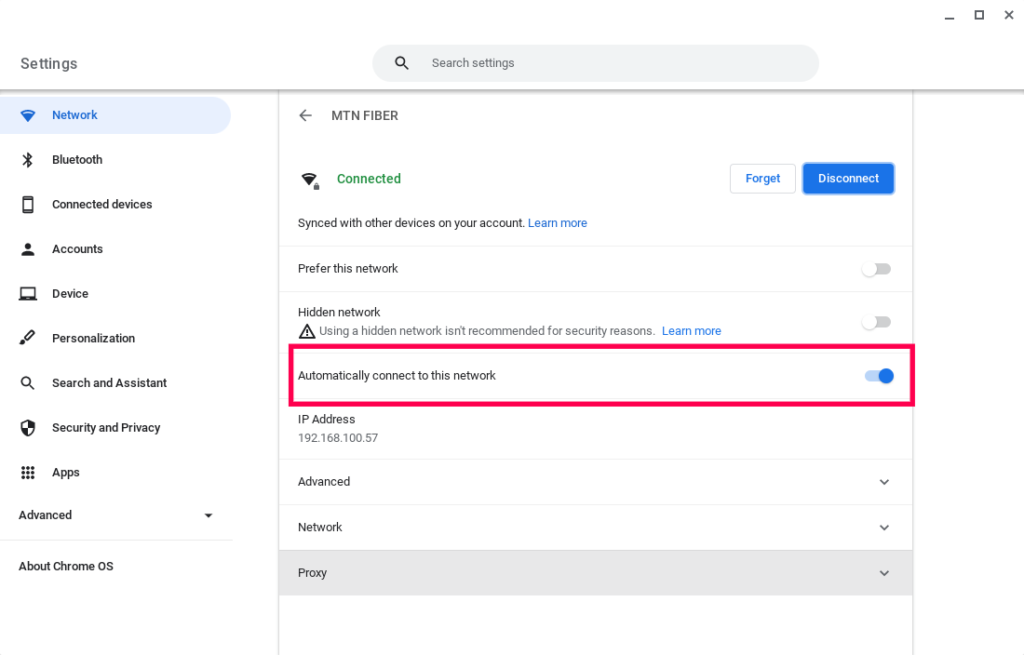Maximize the Settings window
The height and width of the screenshot is (655, 1024).
(x=979, y=15)
